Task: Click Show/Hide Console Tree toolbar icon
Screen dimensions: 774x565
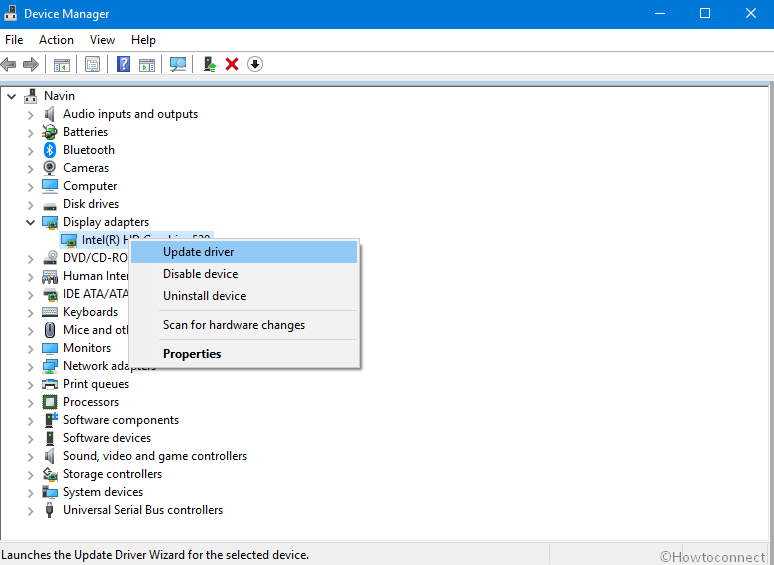Action: (x=62, y=64)
